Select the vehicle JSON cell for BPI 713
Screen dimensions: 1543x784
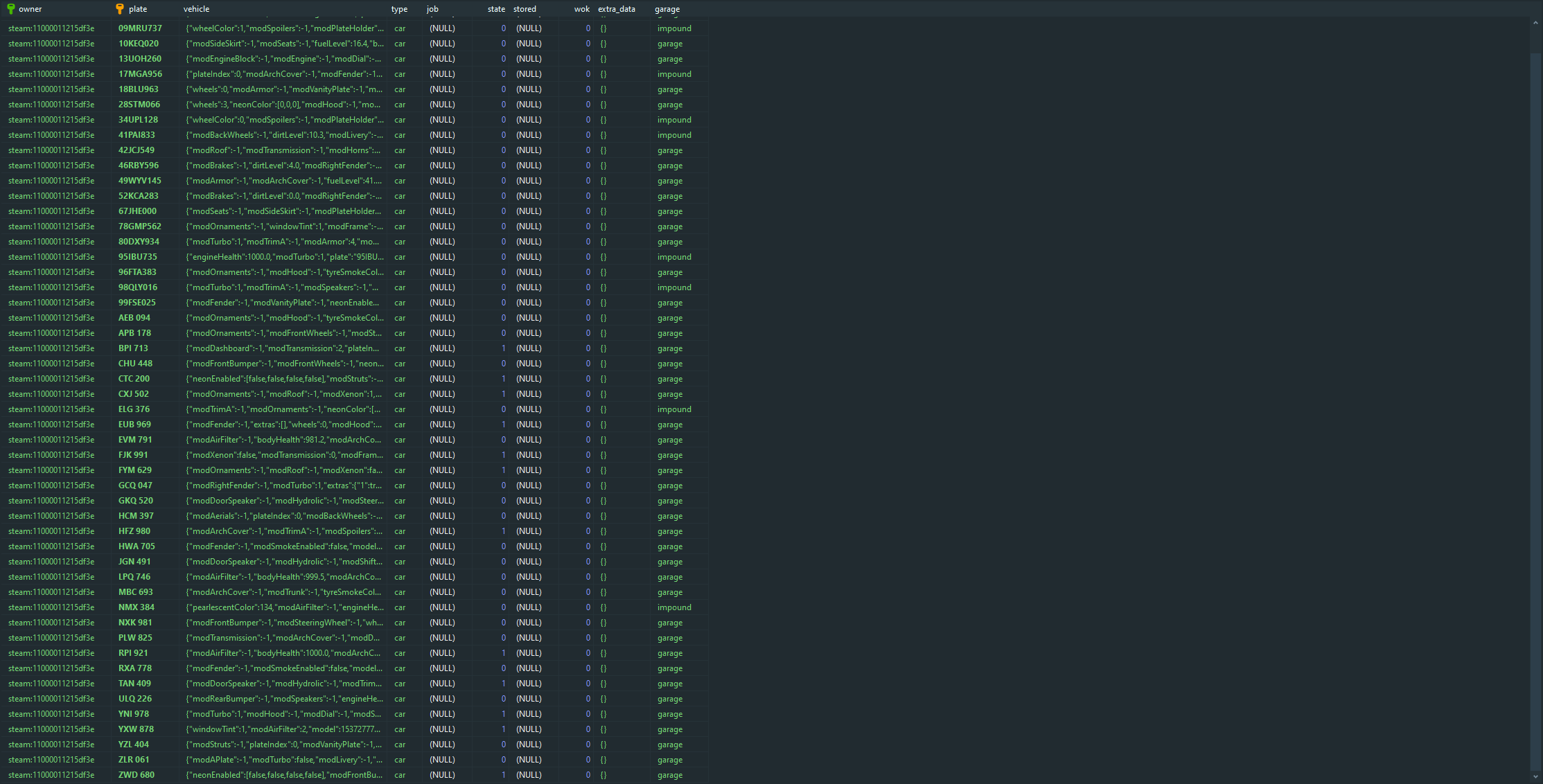[284, 348]
